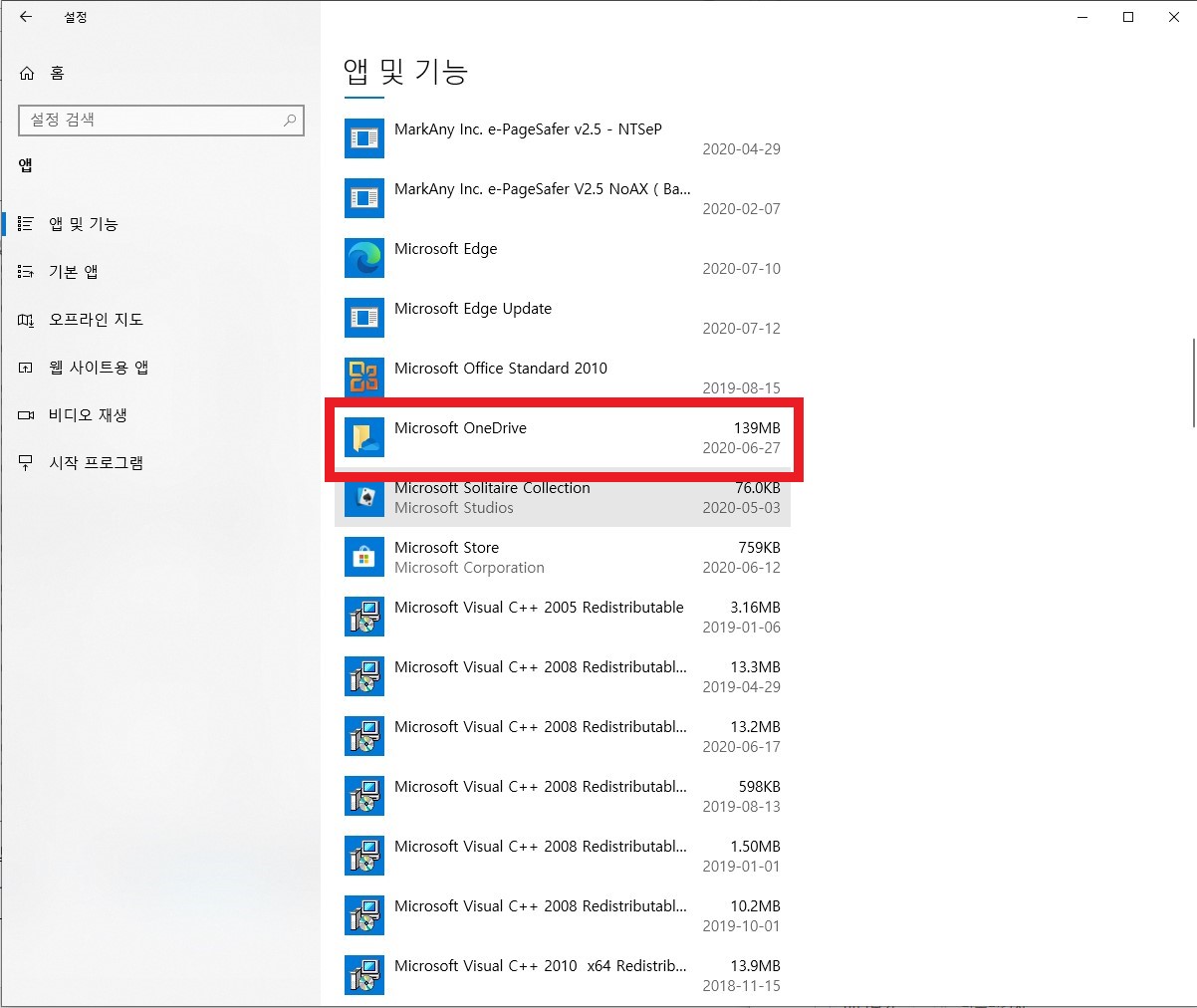Click the Microsoft Studios publisher text

click(x=454, y=508)
